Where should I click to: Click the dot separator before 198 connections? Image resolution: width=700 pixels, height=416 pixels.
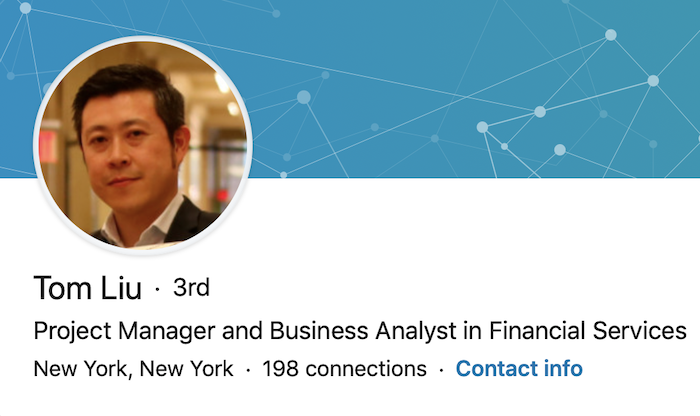click(x=248, y=370)
